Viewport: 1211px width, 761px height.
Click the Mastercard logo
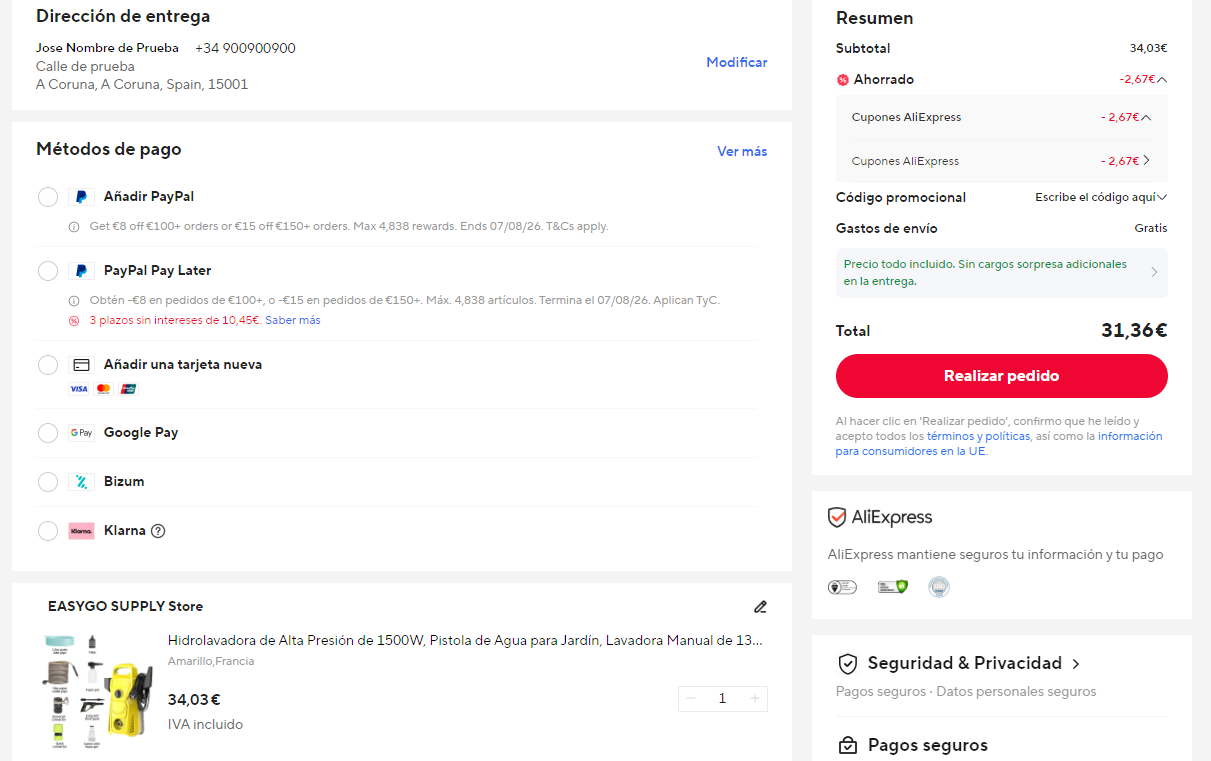click(103, 389)
